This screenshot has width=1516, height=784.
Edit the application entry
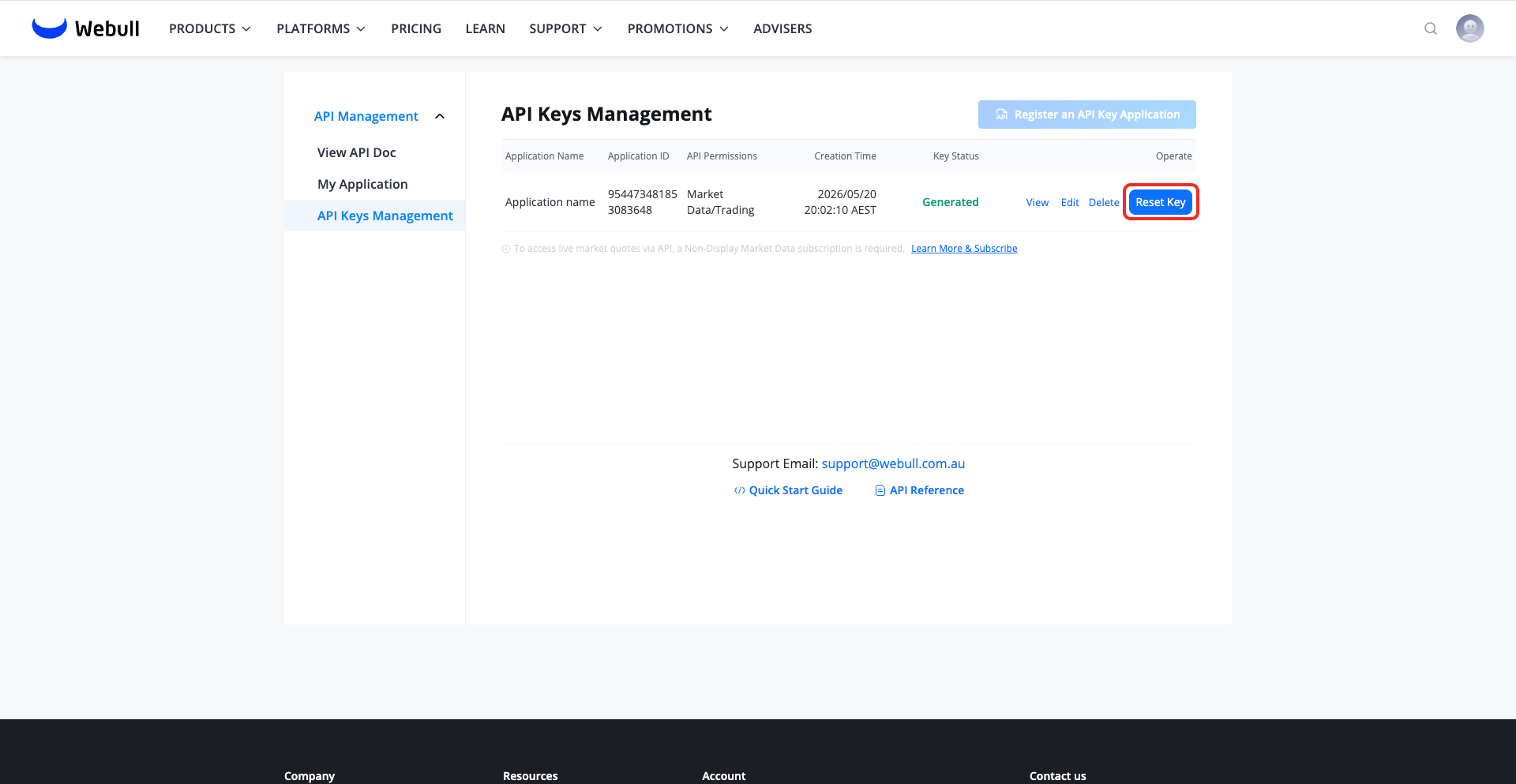tap(1070, 203)
